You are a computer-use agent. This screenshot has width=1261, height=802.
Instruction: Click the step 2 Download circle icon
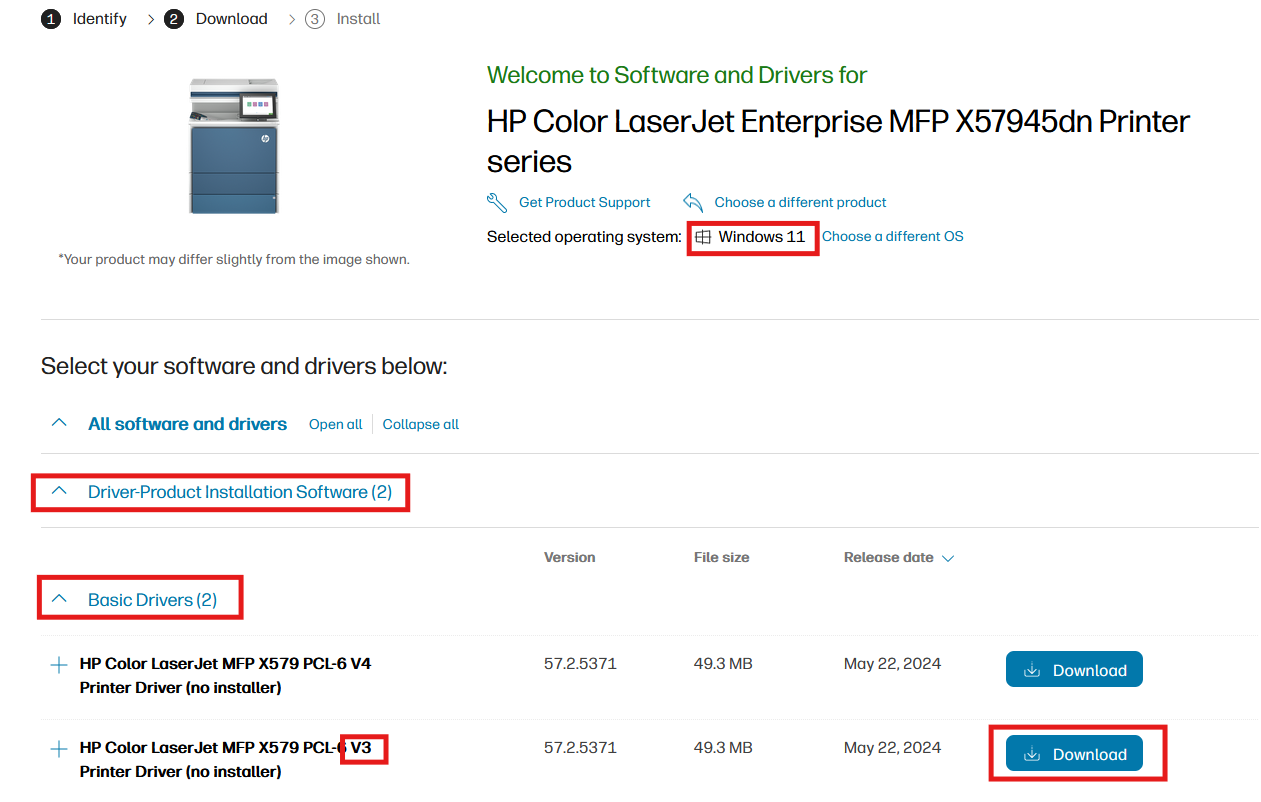[x=174, y=19]
